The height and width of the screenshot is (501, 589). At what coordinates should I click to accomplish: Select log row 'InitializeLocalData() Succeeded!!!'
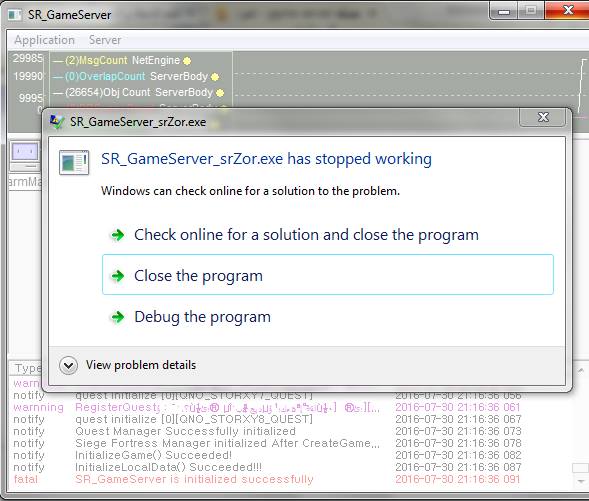(x=267, y=467)
